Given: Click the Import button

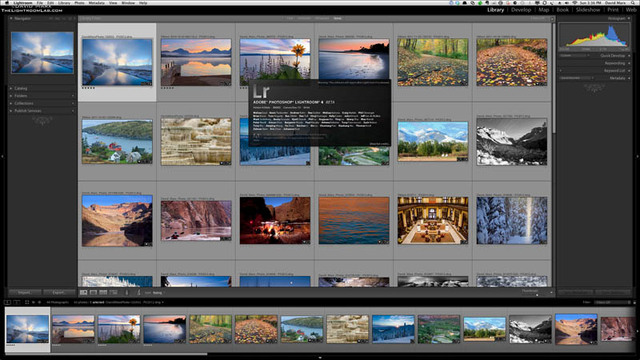Looking at the screenshot, I should pyautogui.click(x=24, y=293).
